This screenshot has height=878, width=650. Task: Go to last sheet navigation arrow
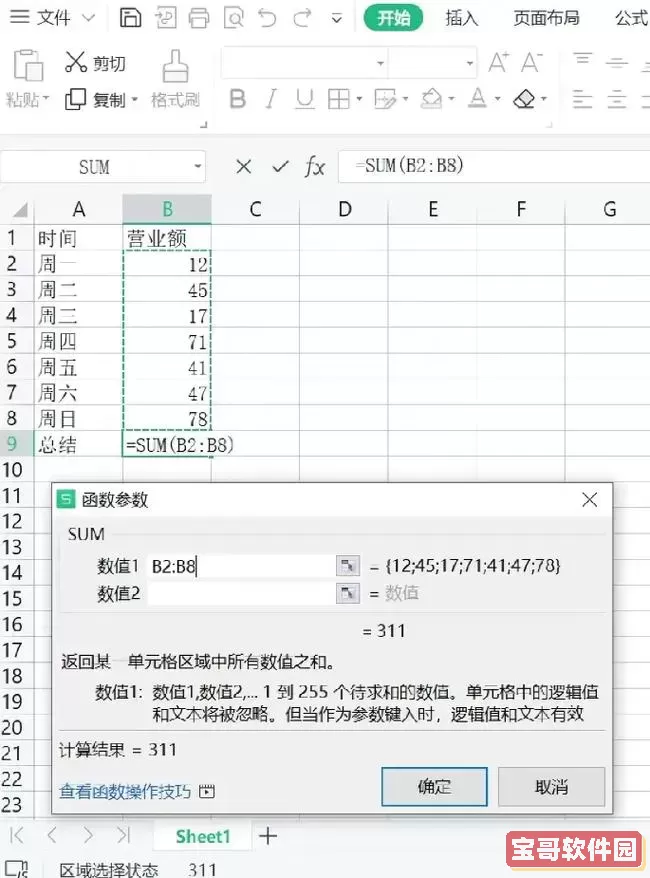click(x=123, y=836)
